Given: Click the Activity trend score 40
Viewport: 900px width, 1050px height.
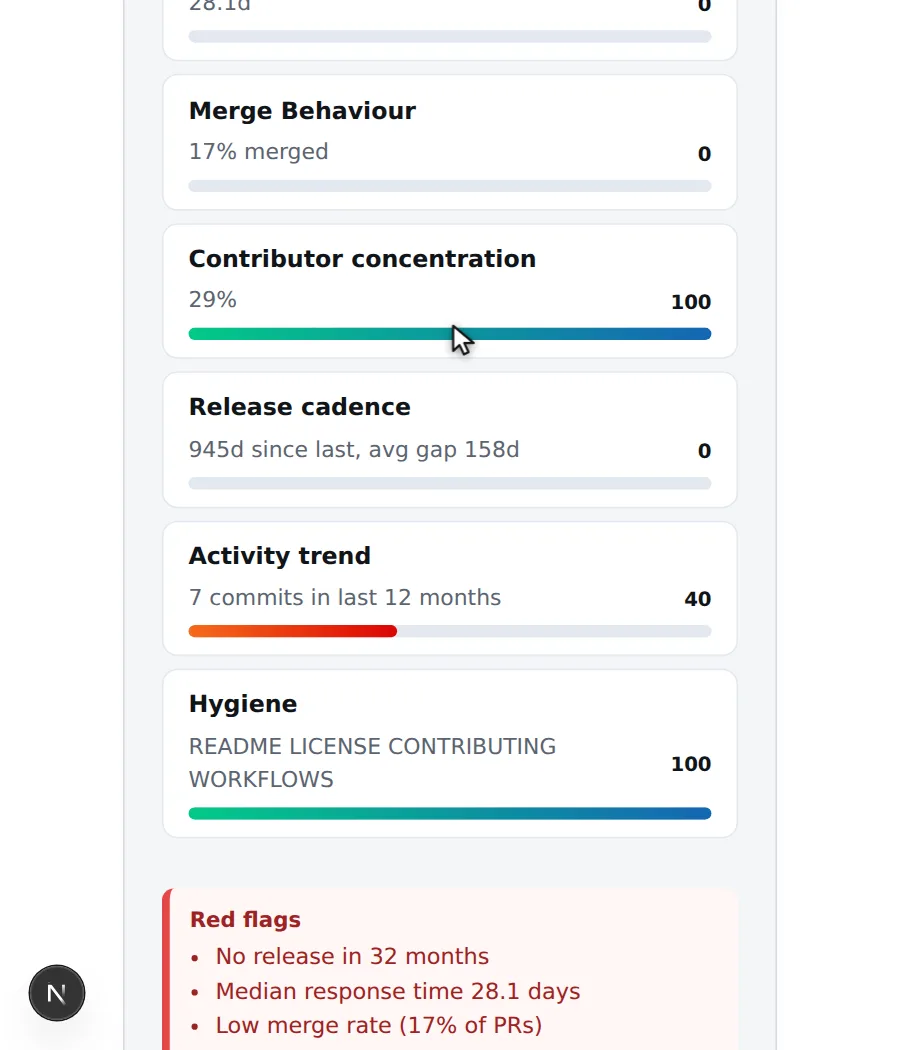Looking at the screenshot, I should click(698, 599).
